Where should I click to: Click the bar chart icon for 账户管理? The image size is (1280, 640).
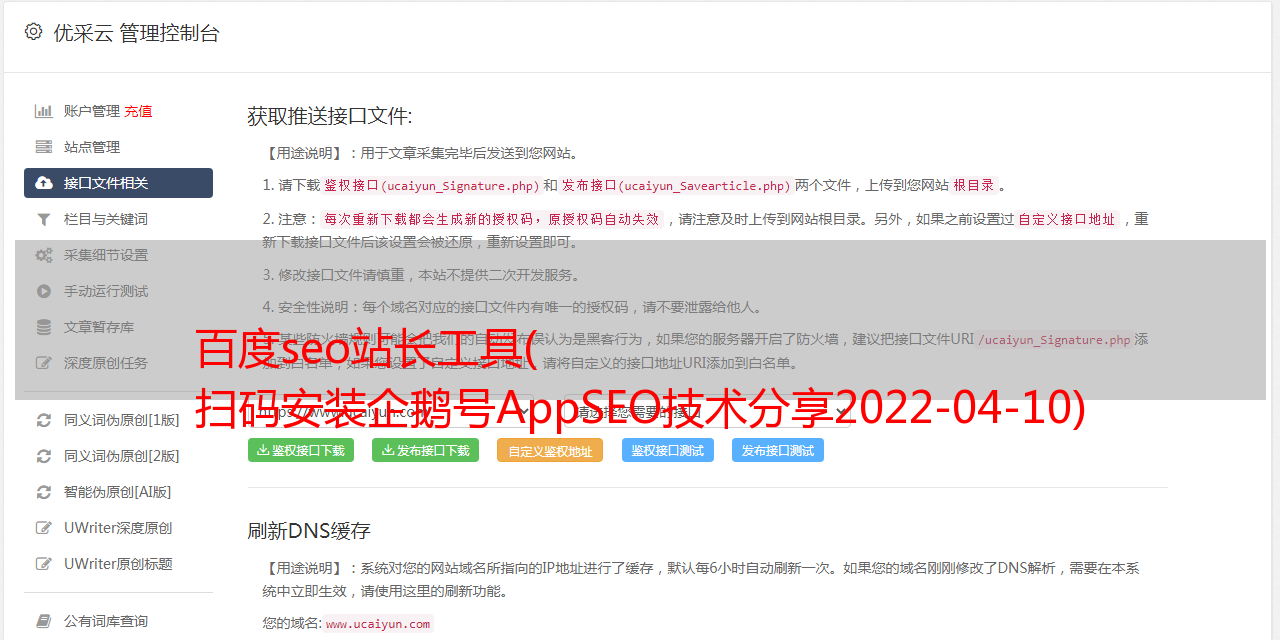pyautogui.click(x=44, y=111)
